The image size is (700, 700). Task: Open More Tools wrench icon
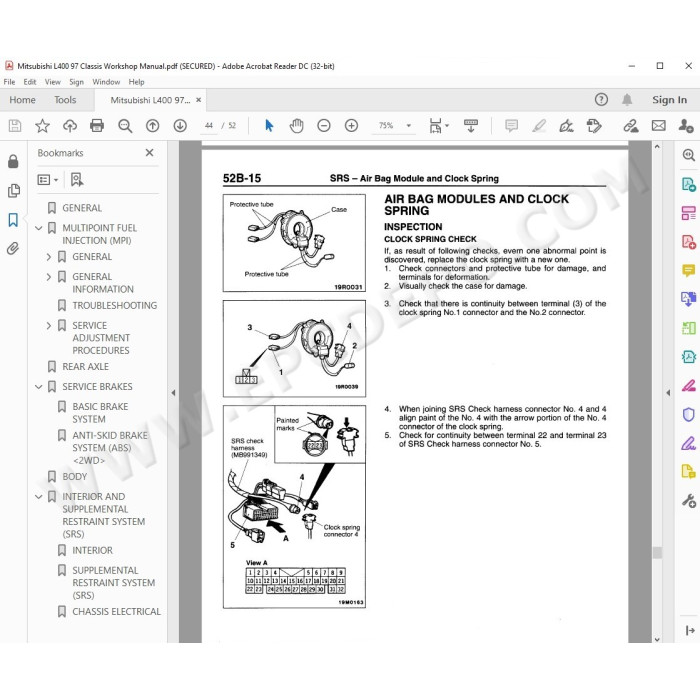688,501
